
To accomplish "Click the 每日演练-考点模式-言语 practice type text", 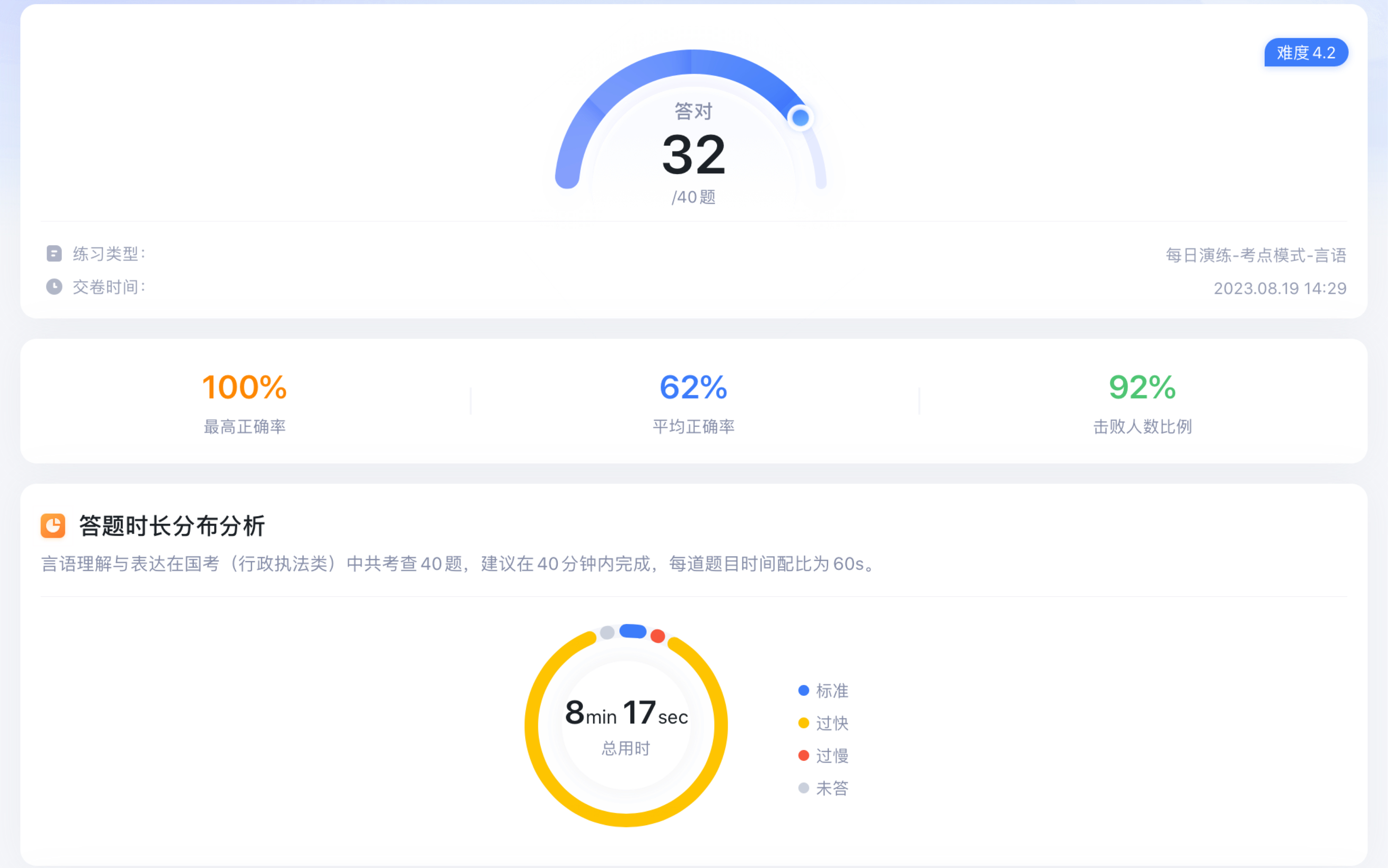I will [x=1256, y=255].
